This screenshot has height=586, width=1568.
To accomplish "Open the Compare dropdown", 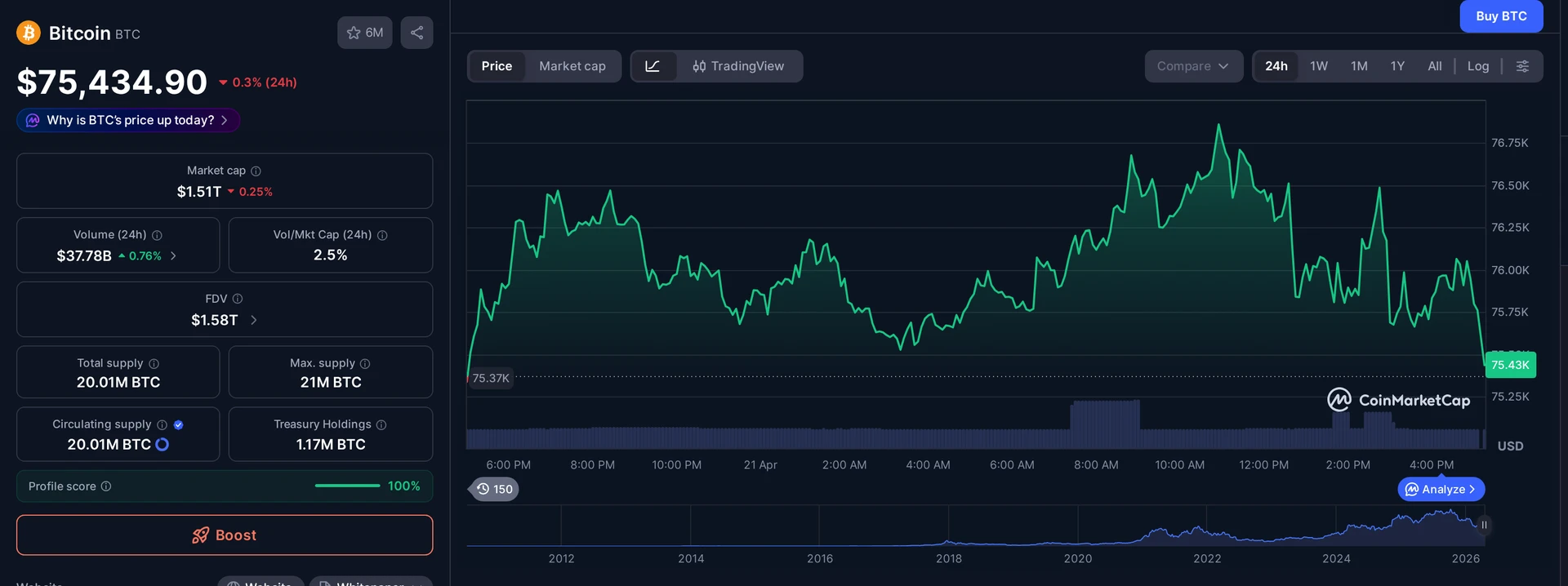I will click(1193, 66).
